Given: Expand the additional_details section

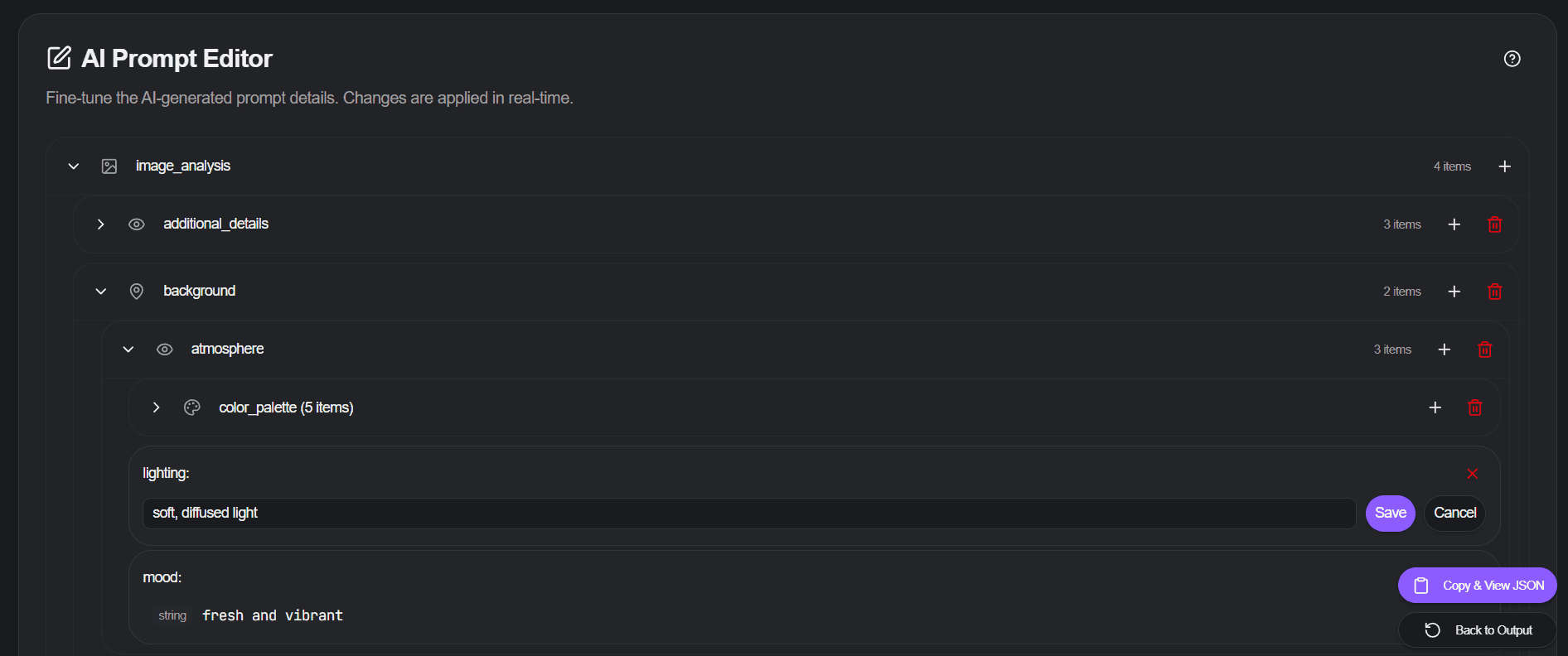Looking at the screenshot, I should [101, 224].
